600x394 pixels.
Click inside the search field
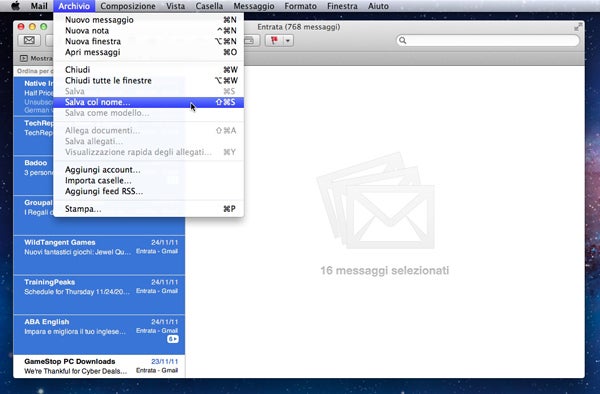tap(488, 40)
